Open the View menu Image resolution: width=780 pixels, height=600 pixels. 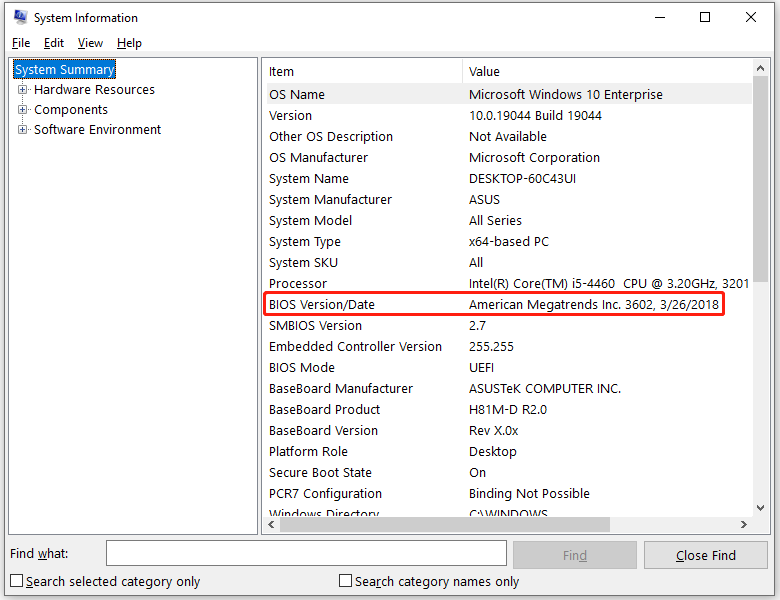[90, 43]
